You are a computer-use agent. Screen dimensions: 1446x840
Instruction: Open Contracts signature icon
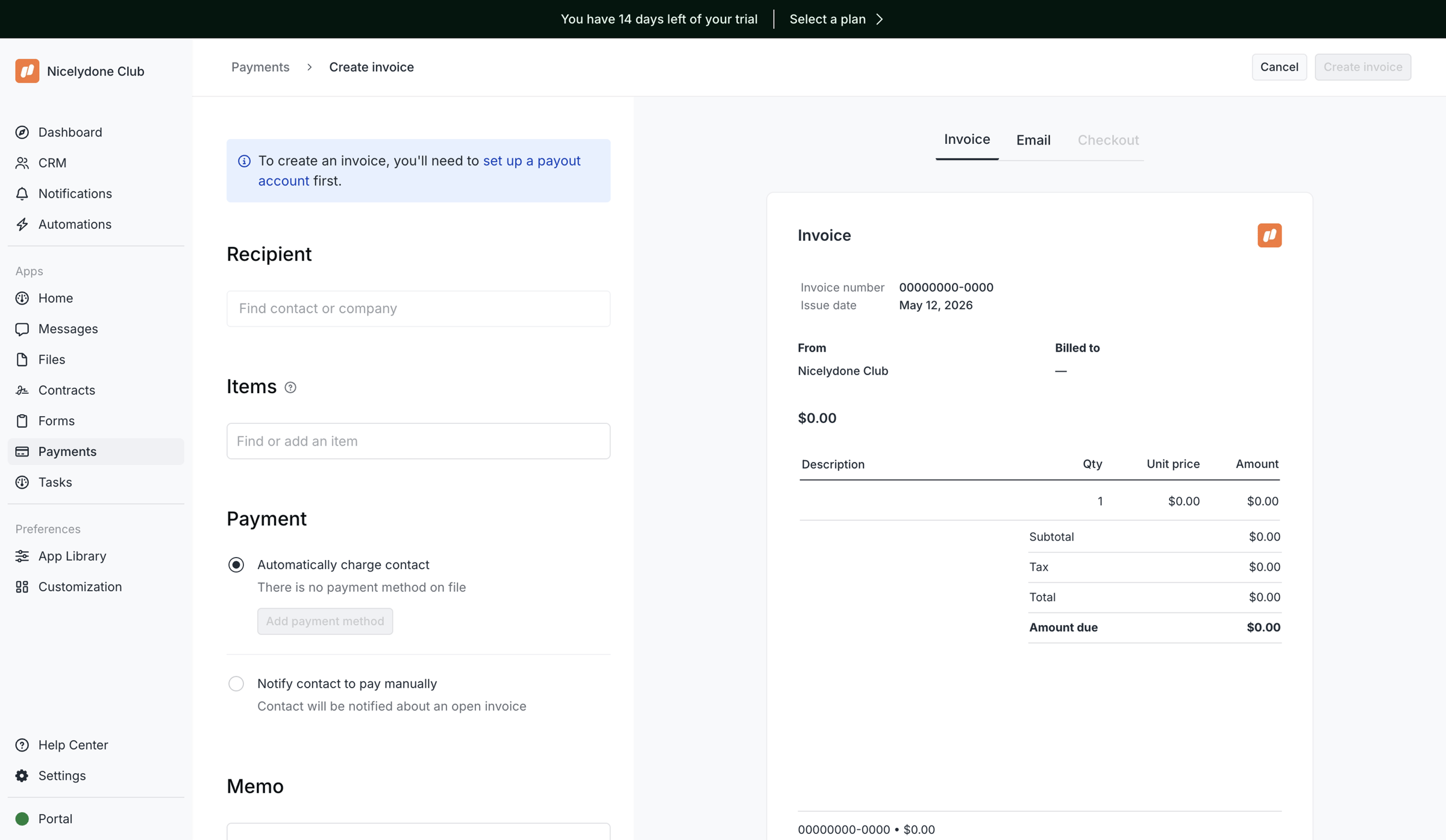pyautogui.click(x=22, y=390)
